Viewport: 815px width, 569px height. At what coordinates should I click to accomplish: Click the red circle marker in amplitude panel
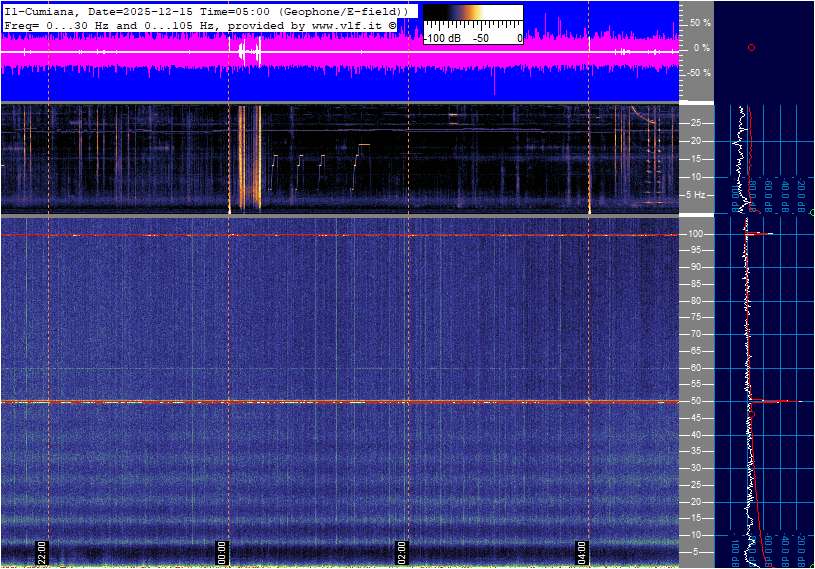[751, 48]
